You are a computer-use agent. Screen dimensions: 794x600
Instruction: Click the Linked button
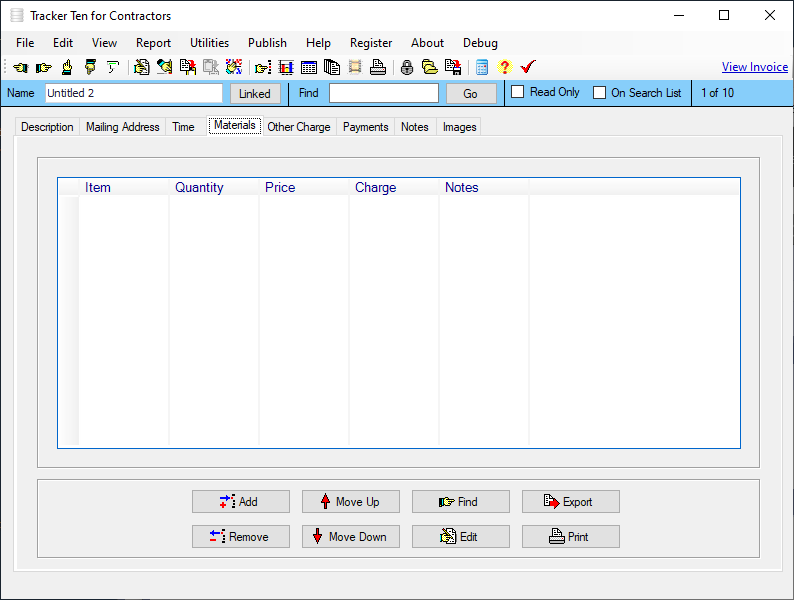255,94
